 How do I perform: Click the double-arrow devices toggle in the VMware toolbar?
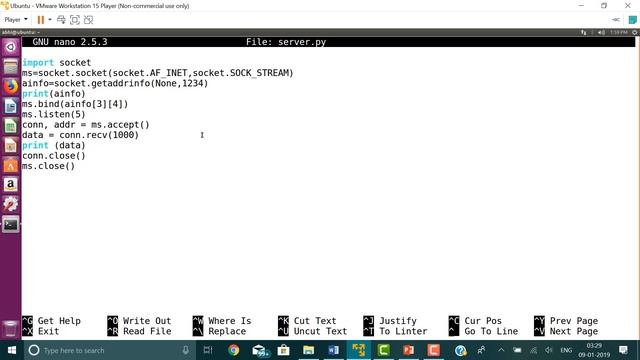(616, 20)
